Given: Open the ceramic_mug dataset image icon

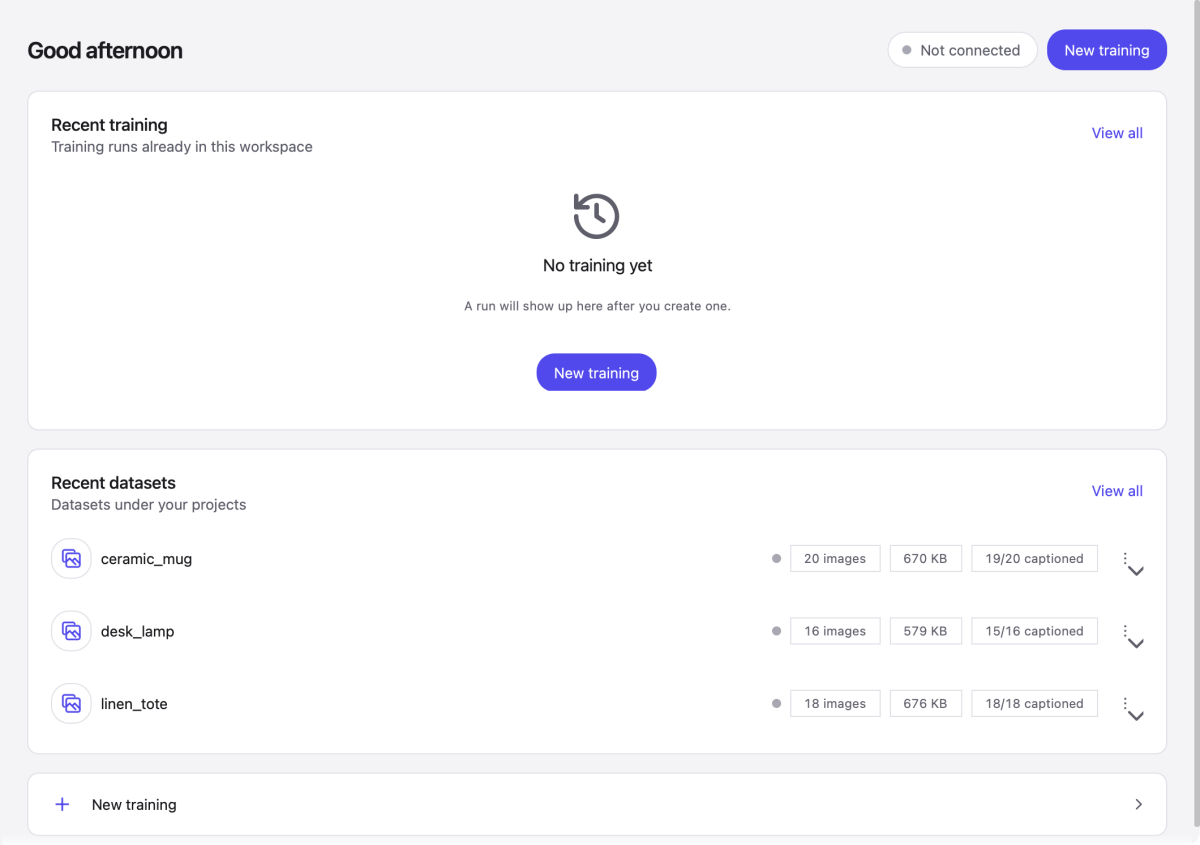Looking at the screenshot, I should (71, 558).
